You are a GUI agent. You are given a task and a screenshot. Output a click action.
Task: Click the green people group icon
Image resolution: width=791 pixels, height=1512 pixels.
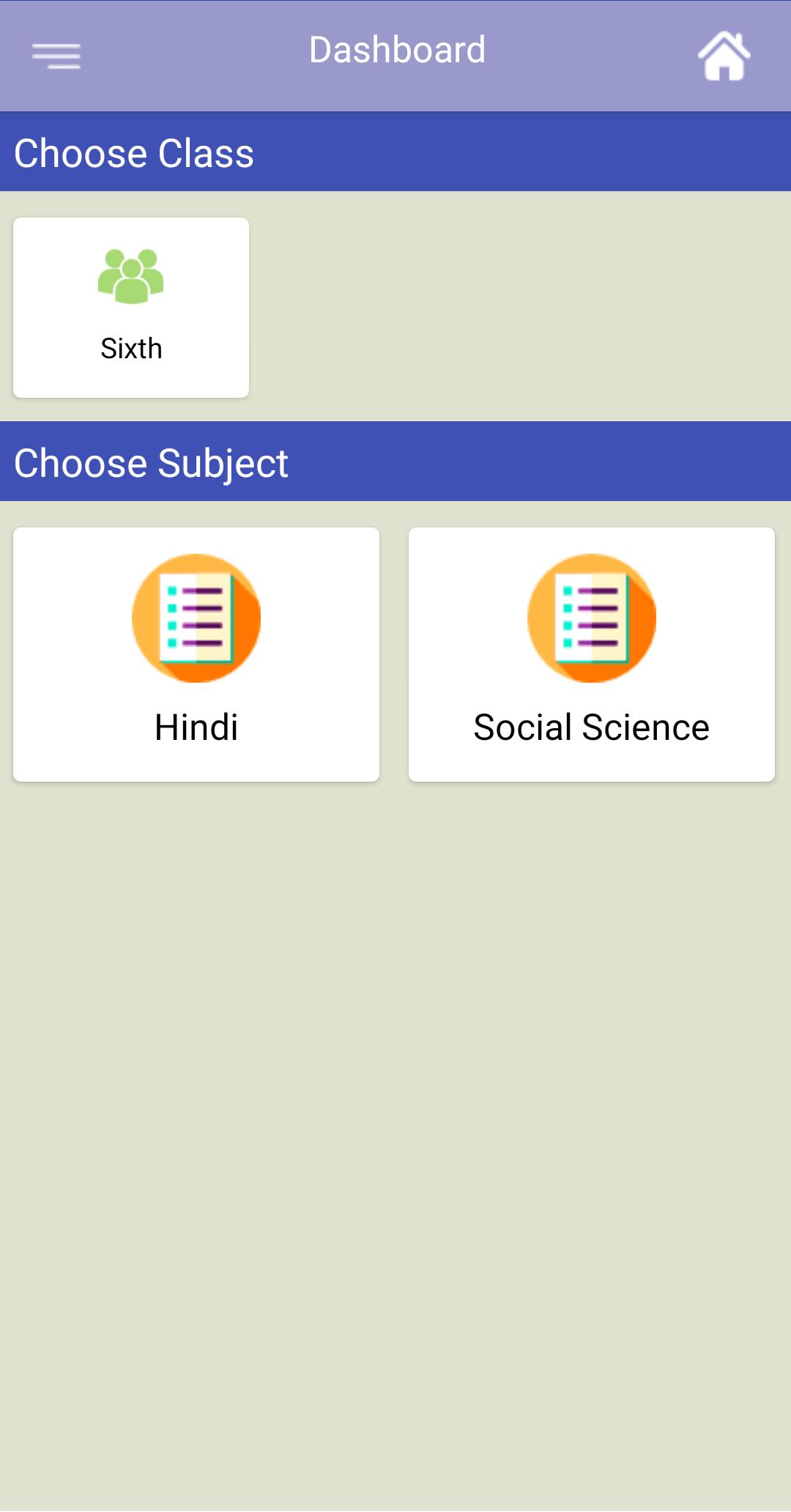pos(131,276)
